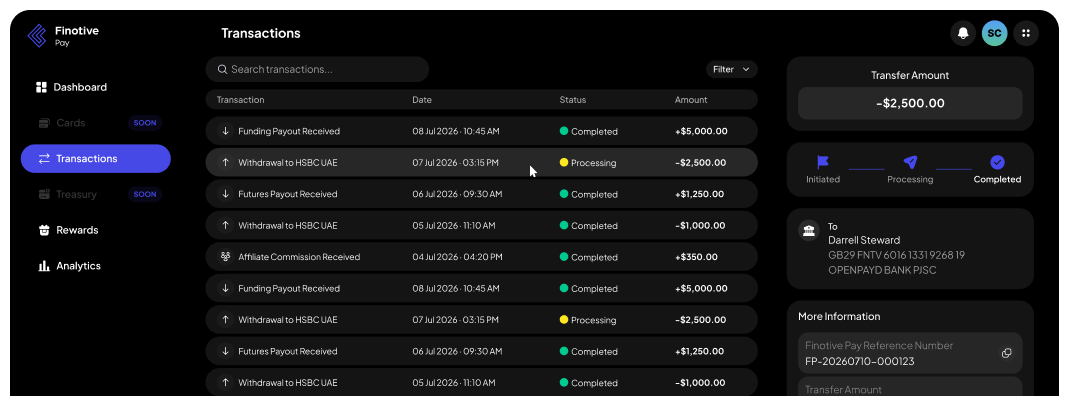Click the highlighted withdrawal row's up-arrow icon
Viewport: 1069px width, 396px height.
click(226, 163)
